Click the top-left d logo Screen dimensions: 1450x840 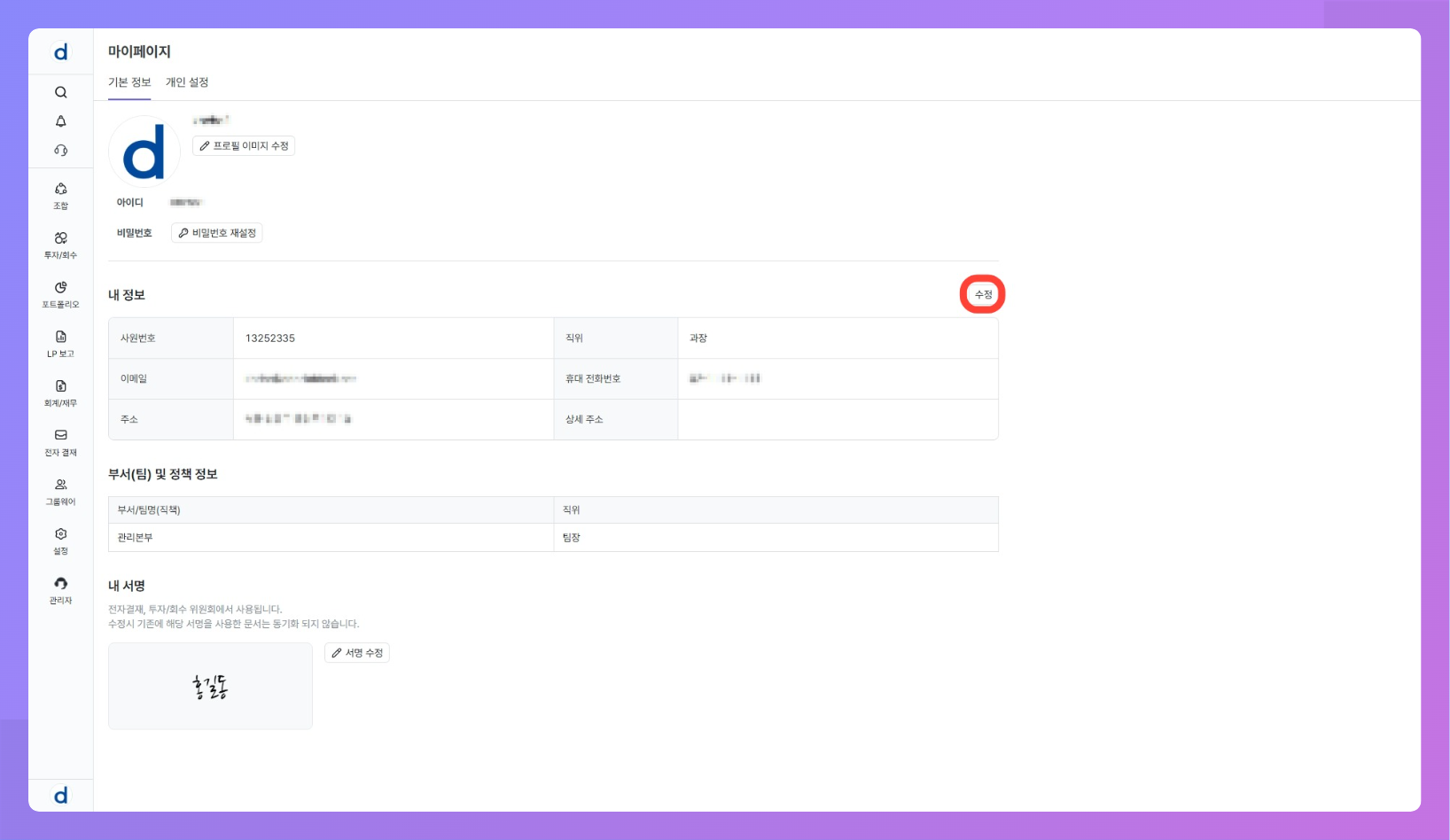coord(60,52)
